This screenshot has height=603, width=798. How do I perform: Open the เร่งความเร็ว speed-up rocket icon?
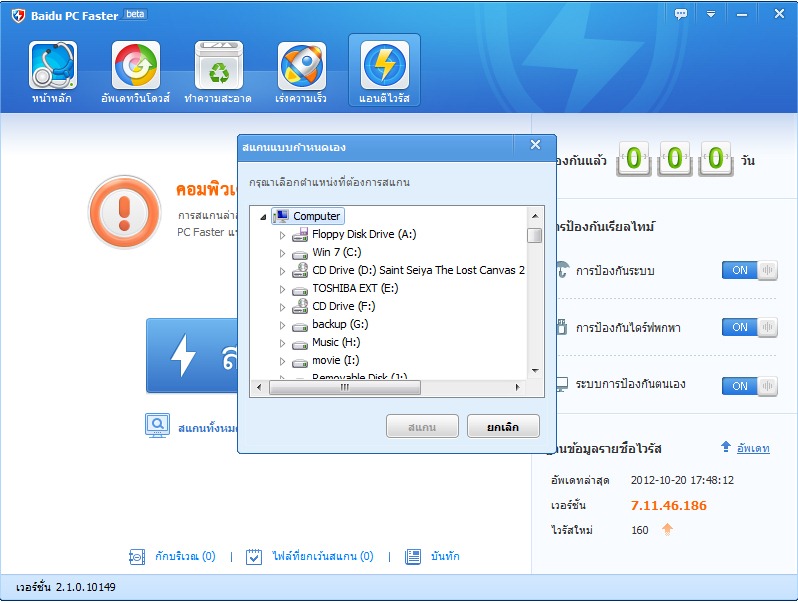pyautogui.click(x=301, y=66)
